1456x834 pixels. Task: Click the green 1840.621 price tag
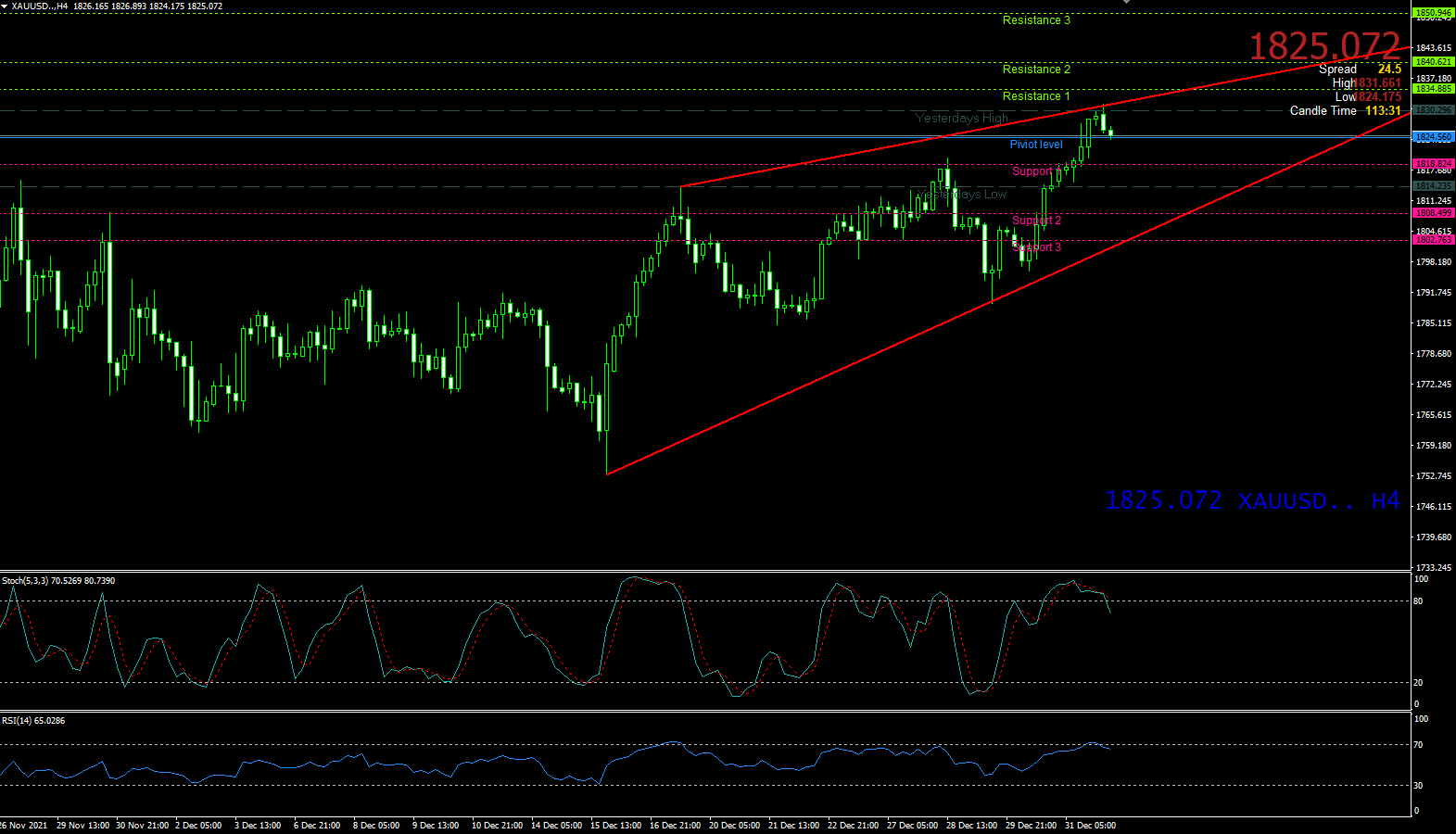click(1433, 62)
